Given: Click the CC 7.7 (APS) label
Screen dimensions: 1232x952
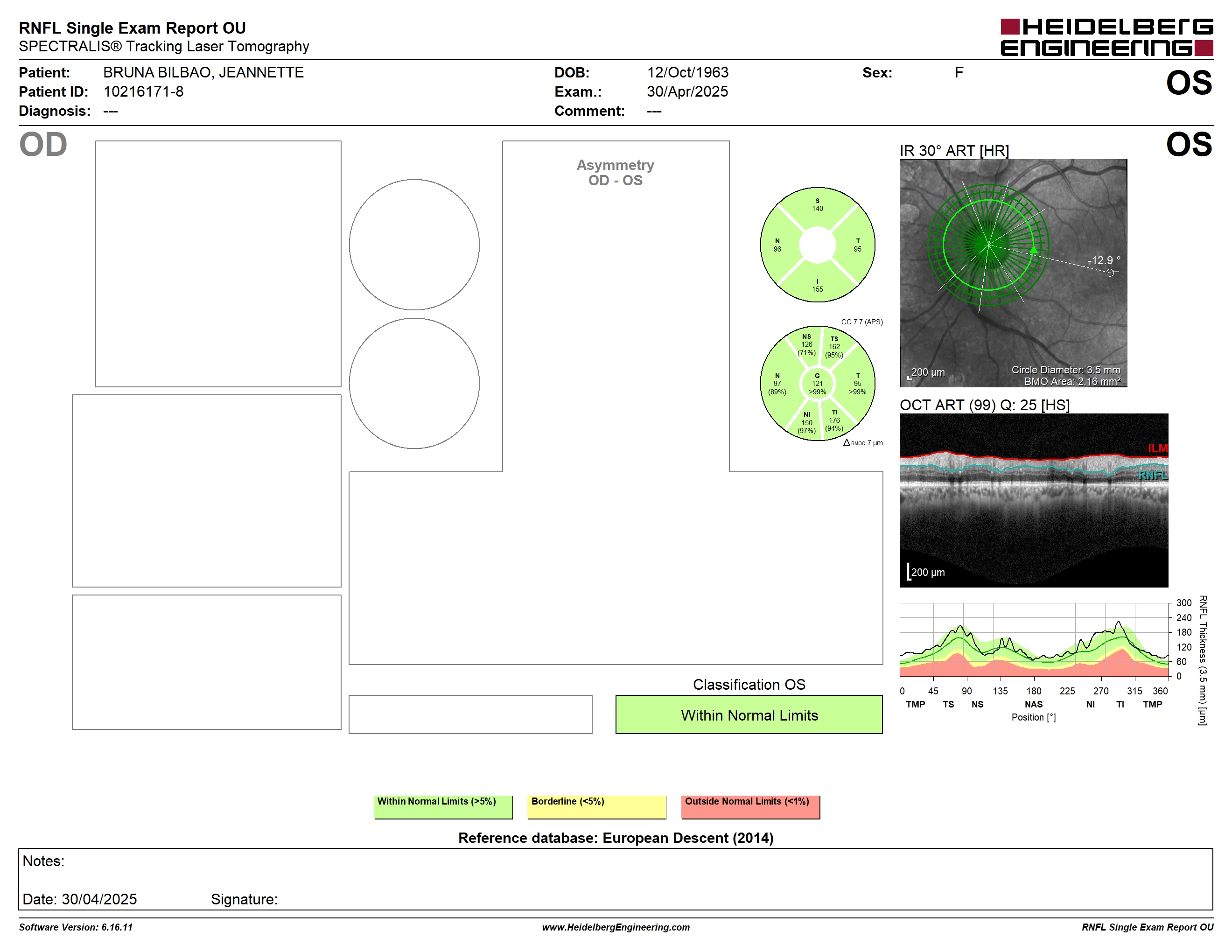Looking at the screenshot, I should (x=862, y=322).
